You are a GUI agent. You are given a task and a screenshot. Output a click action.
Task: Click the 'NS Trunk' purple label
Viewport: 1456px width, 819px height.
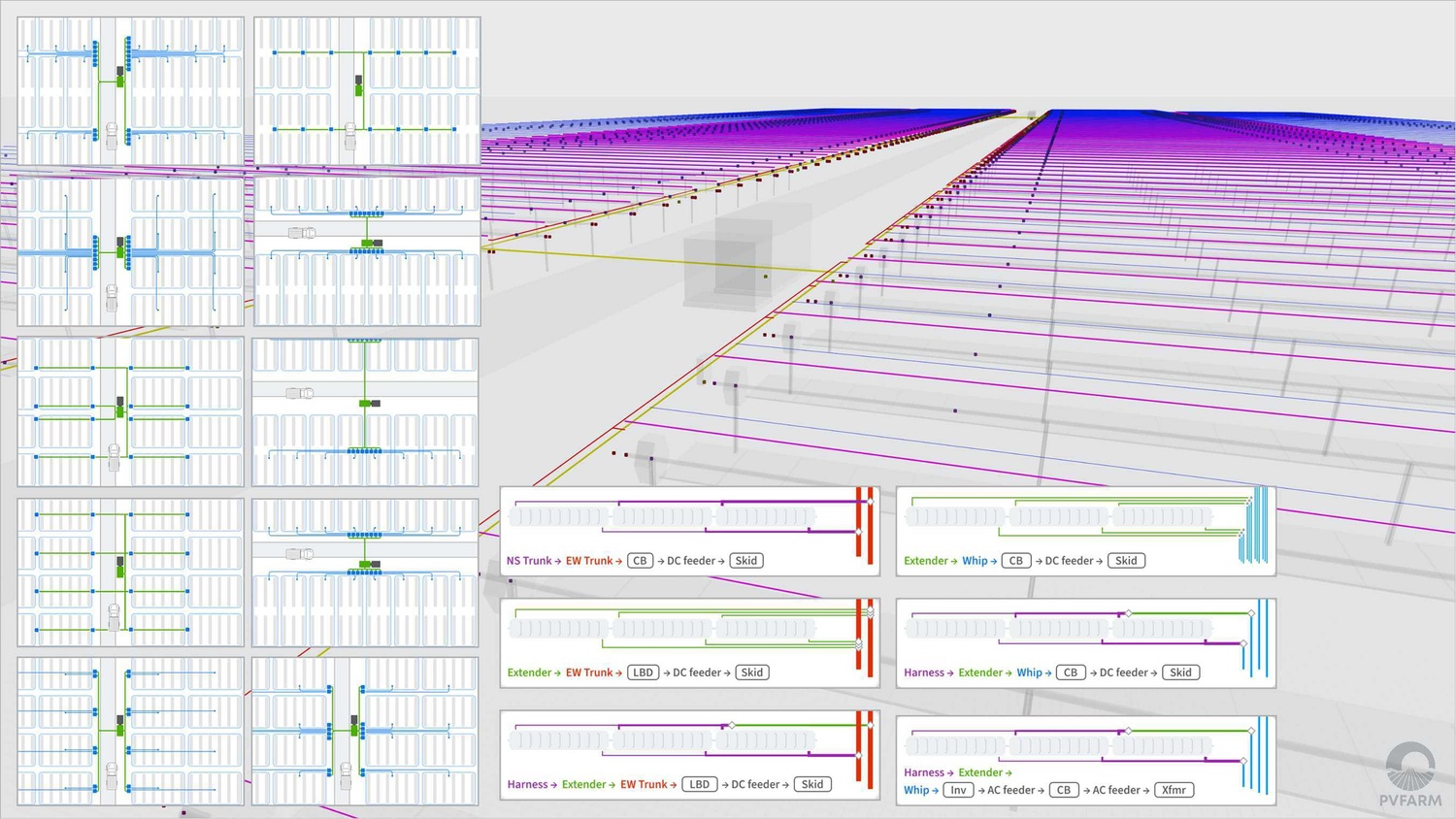point(528,561)
